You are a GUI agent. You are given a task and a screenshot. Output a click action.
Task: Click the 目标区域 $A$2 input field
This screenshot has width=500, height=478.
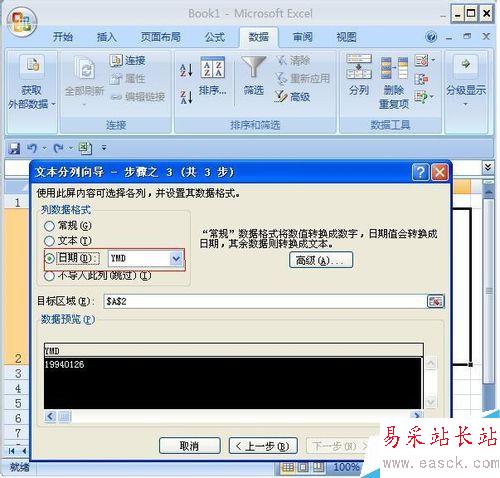[265, 301]
